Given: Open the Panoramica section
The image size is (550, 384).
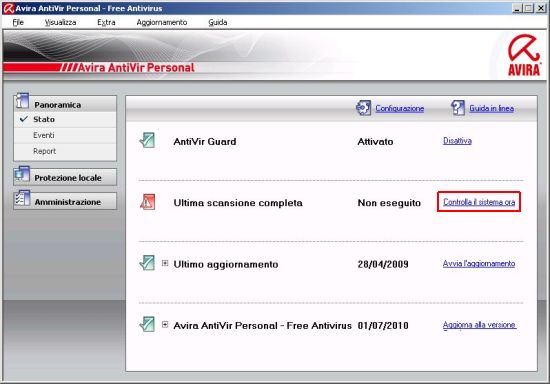Looking at the screenshot, I should [65, 104].
